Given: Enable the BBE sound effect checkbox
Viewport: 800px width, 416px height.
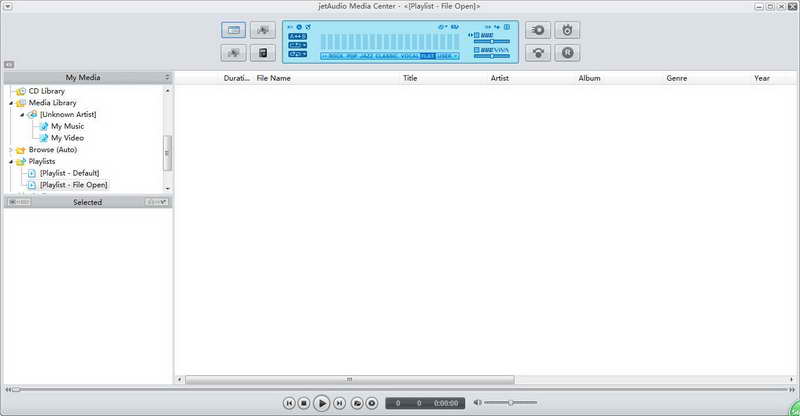Looking at the screenshot, I should tap(477, 35).
